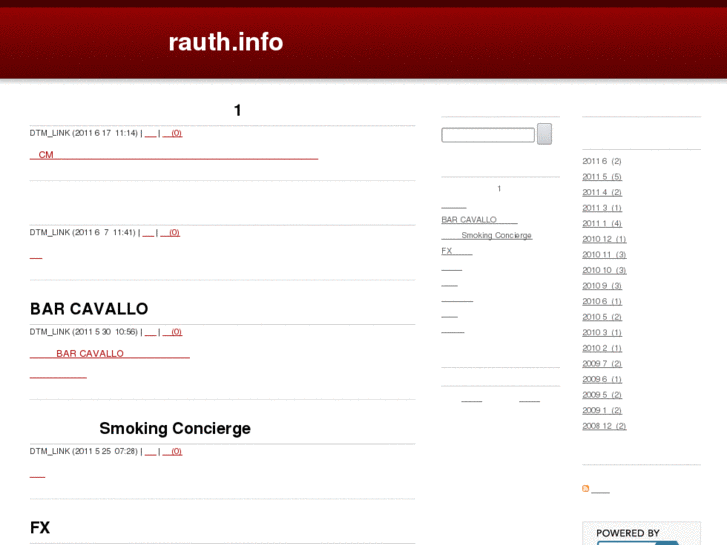Open Smoking Concierge heading post
The height and width of the screenshot is (545, 727).
click(175, 428)
